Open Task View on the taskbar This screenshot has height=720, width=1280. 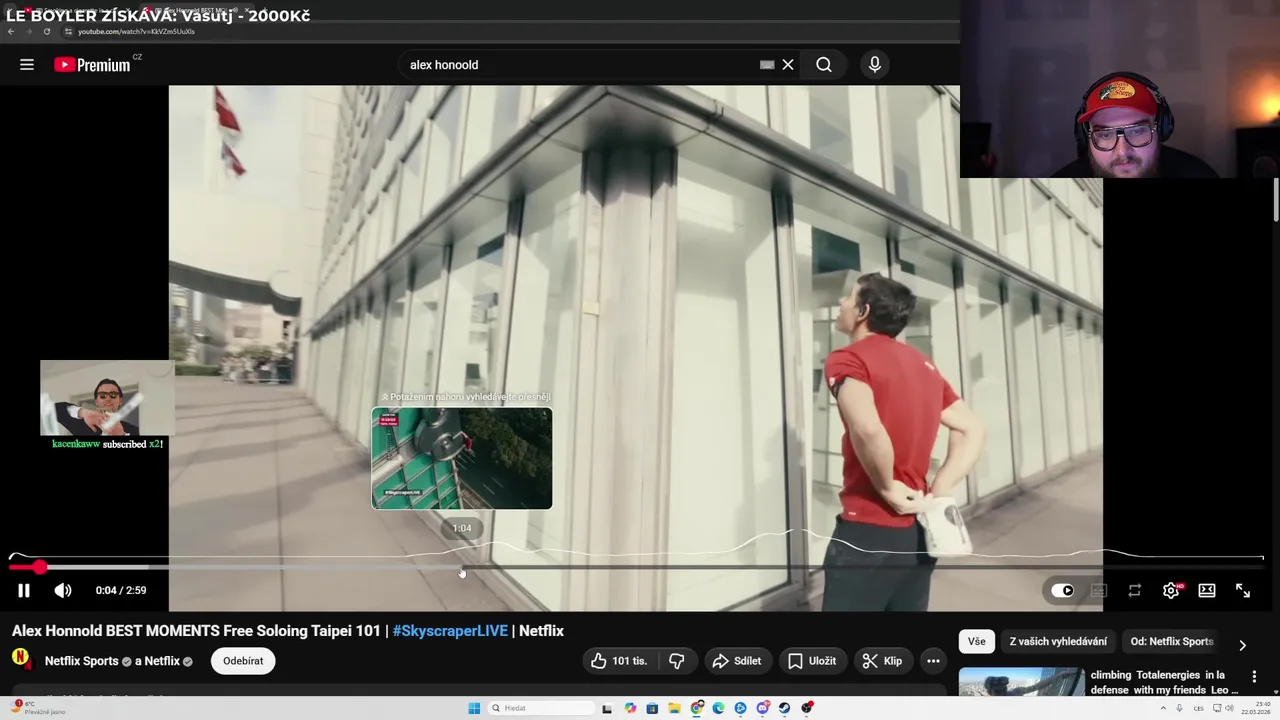[x=607, y=708]
